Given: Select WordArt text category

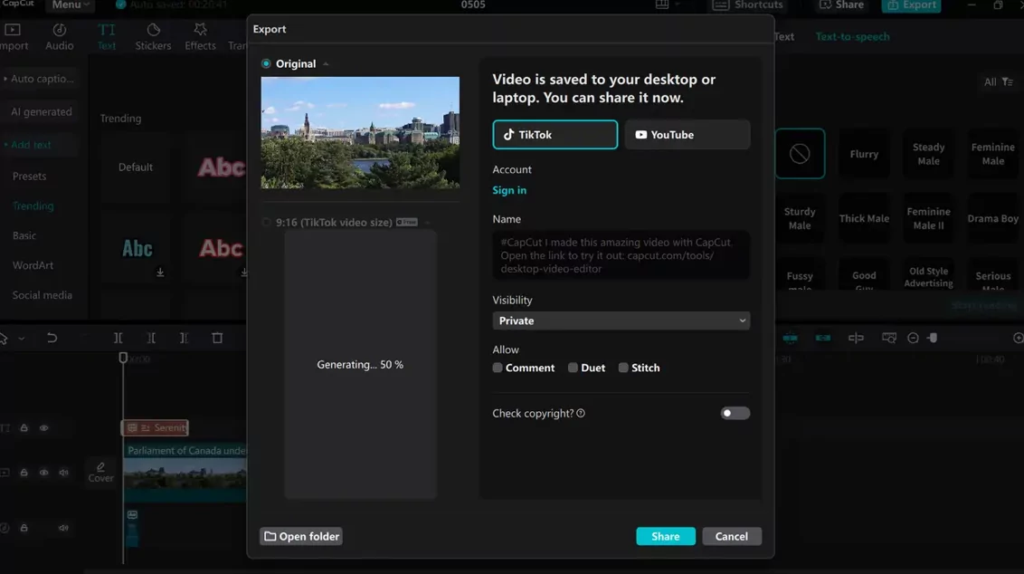Looking at the screenshot, I should pos(33,265).
